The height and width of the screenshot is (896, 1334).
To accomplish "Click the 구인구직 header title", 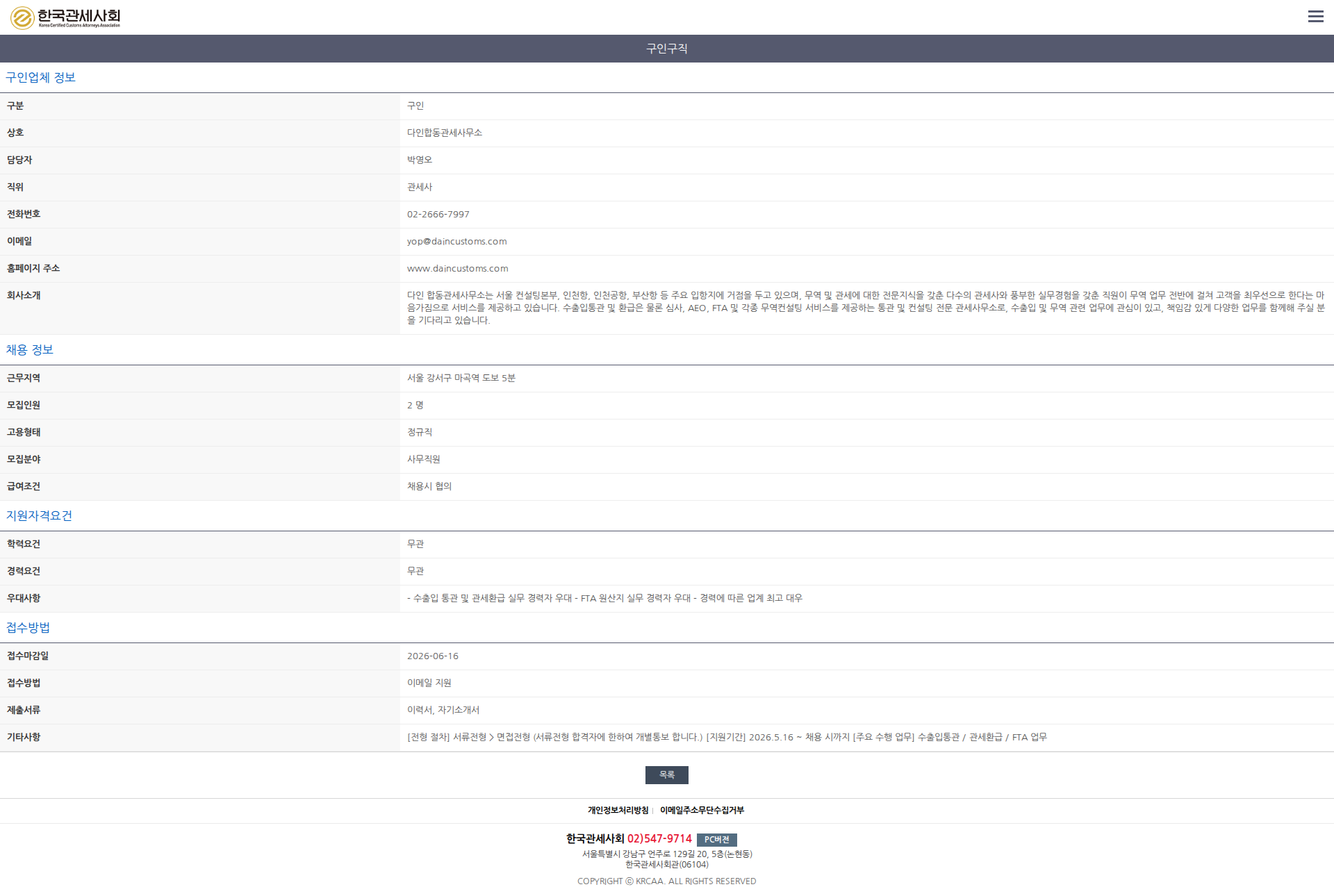I will click(x=667, y=49).
